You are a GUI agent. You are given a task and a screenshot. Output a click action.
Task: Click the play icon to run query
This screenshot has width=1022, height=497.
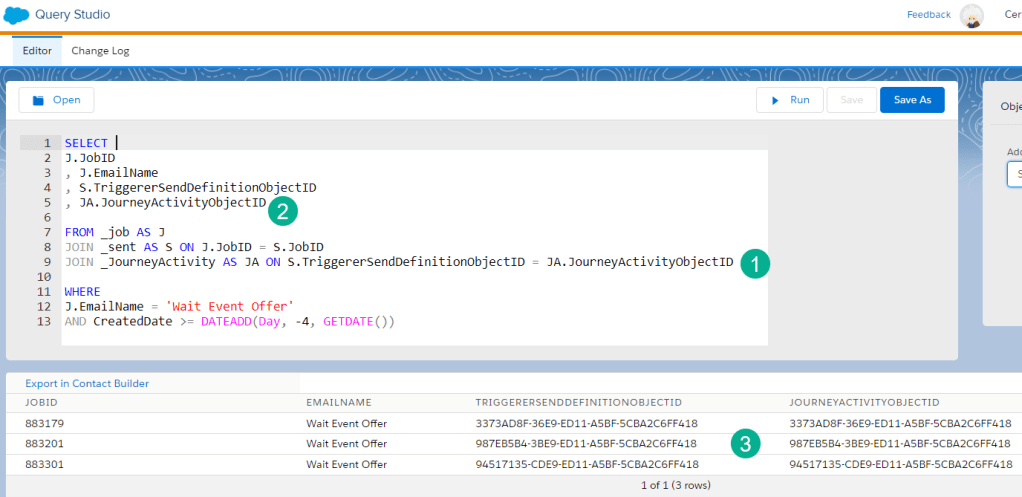pos(773,100)
